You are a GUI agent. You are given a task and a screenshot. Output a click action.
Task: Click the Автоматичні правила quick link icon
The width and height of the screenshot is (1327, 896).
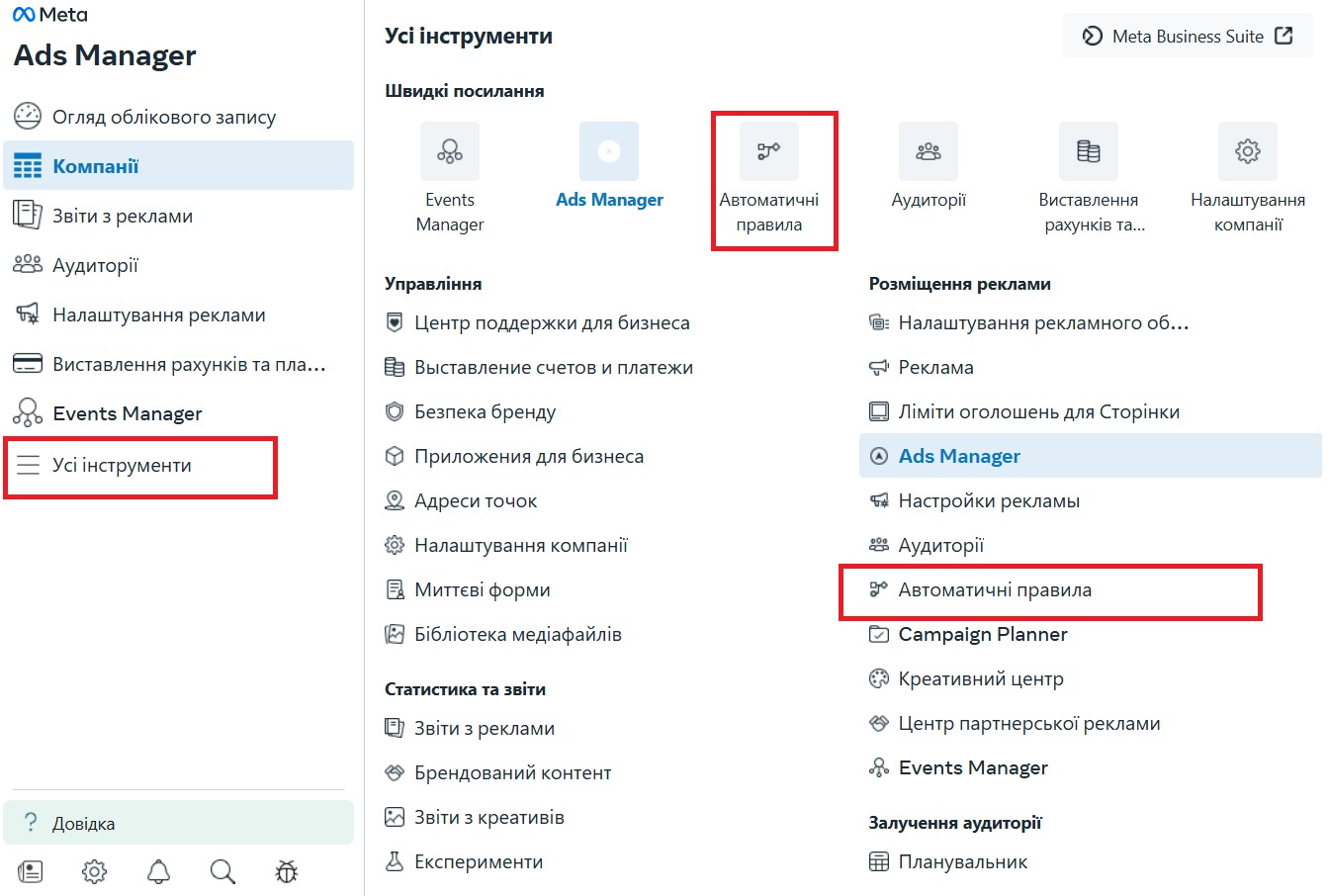pos(769,151)
